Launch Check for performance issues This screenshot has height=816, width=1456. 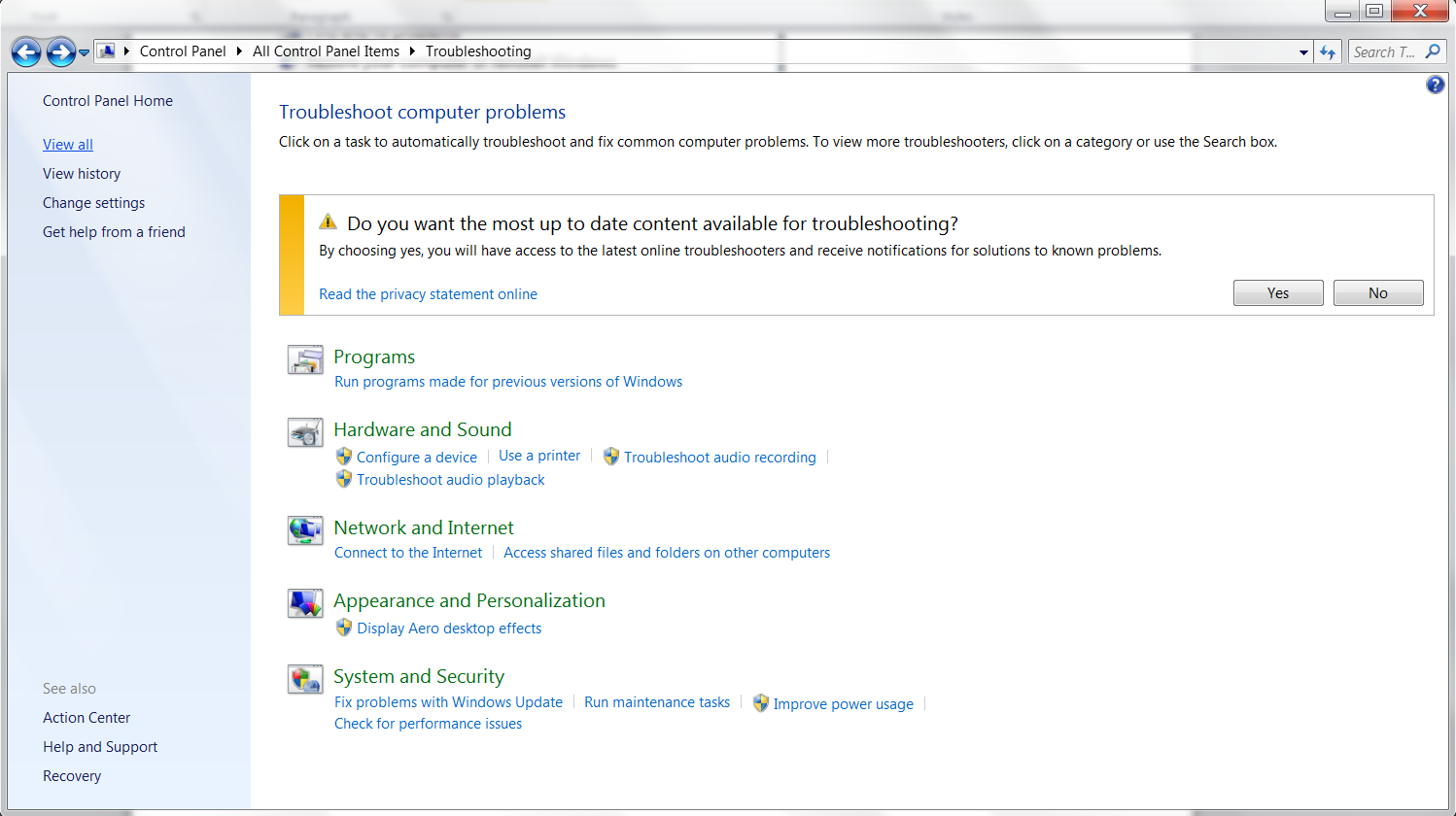tap(428, 724)
